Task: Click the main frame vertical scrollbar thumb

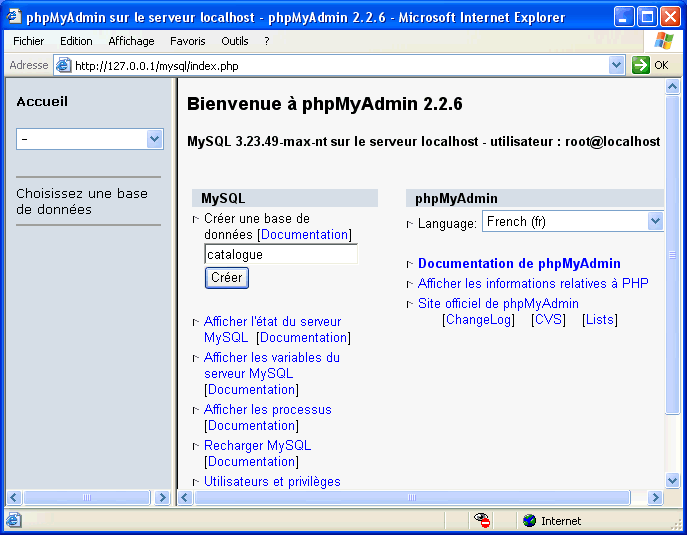Action: pyautogui.click(x=672, y=255)
